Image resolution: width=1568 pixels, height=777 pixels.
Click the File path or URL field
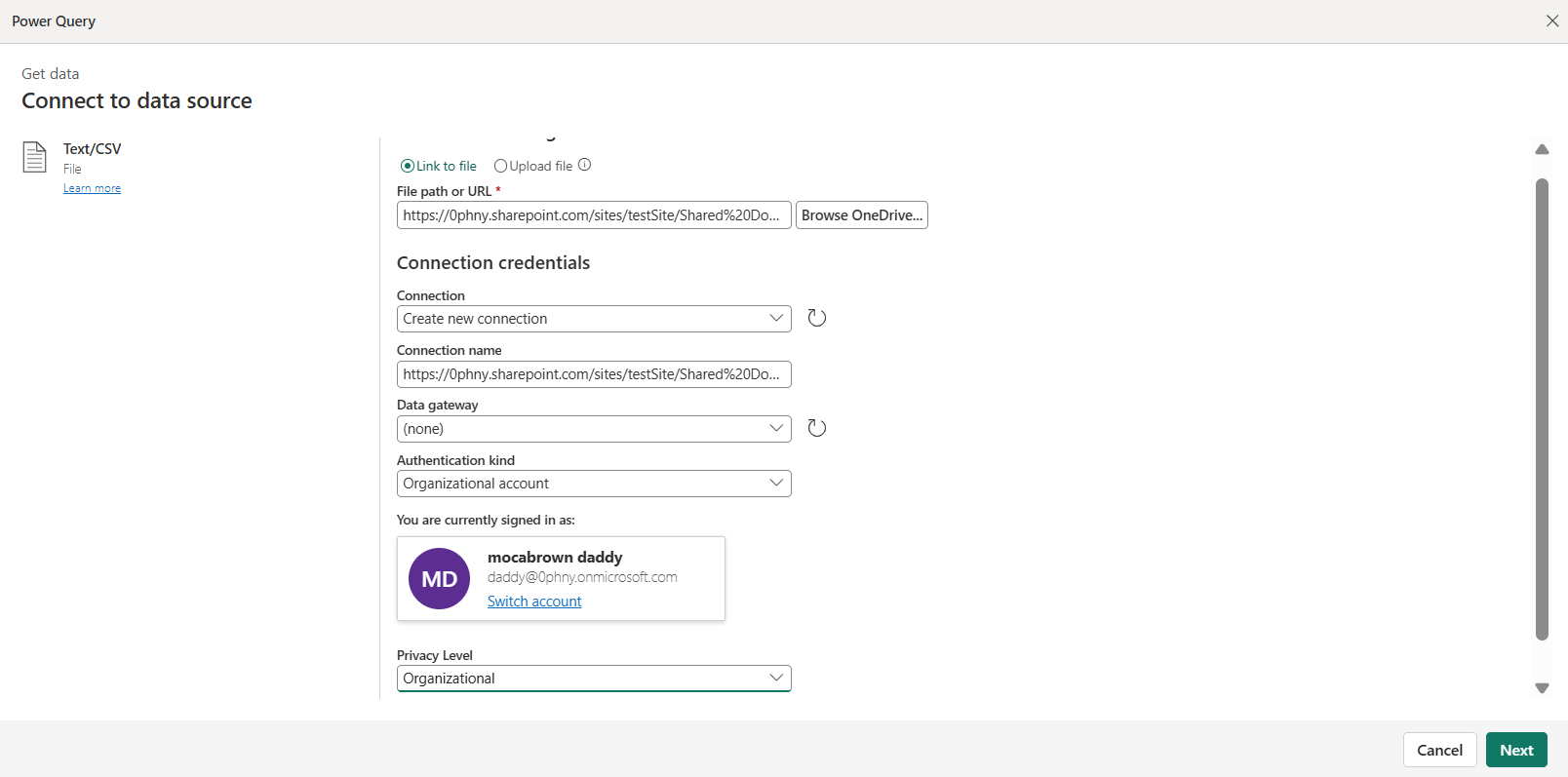[x=593, y=215]
